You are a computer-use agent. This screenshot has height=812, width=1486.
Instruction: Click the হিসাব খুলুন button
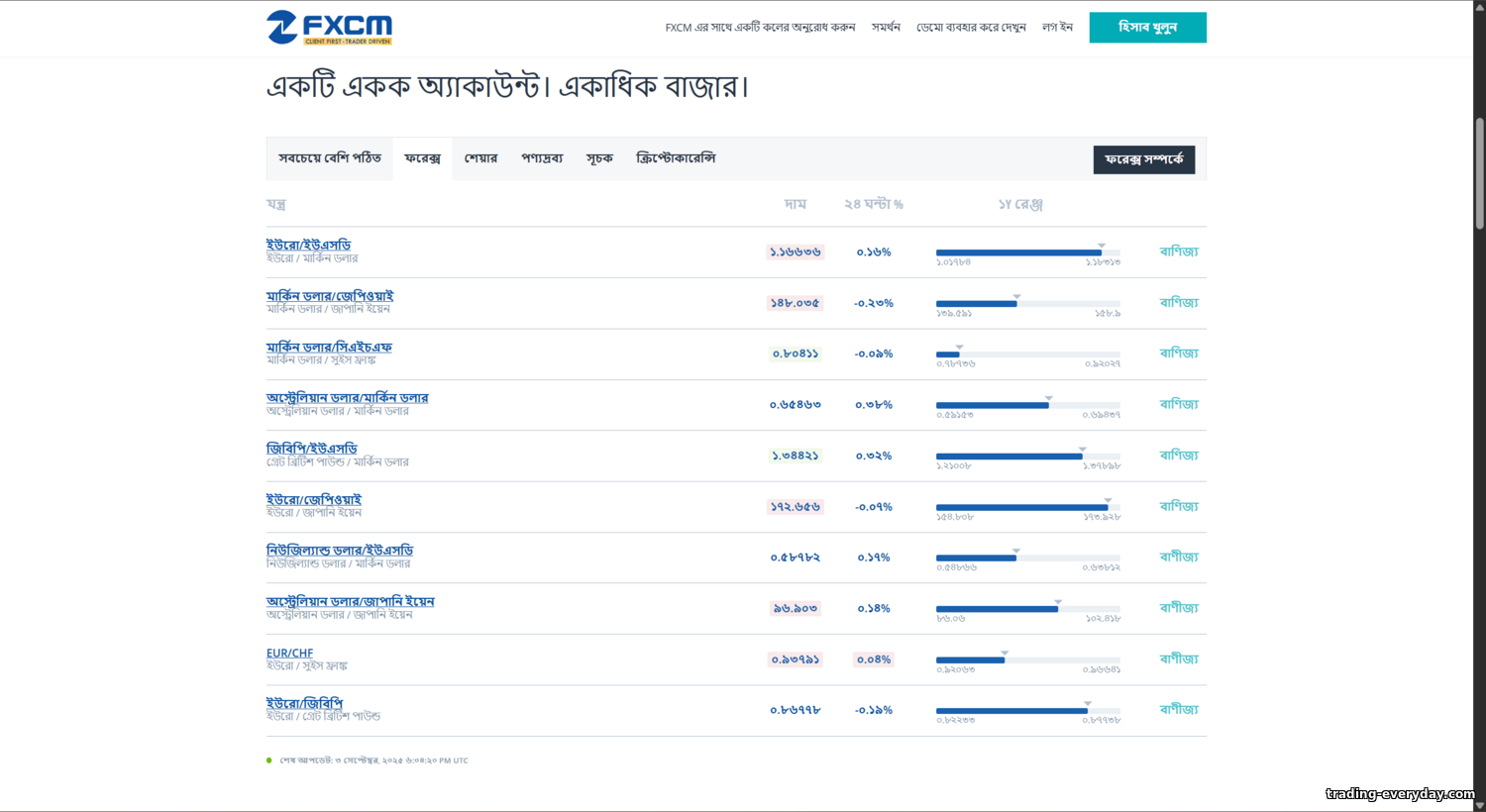1147,28
